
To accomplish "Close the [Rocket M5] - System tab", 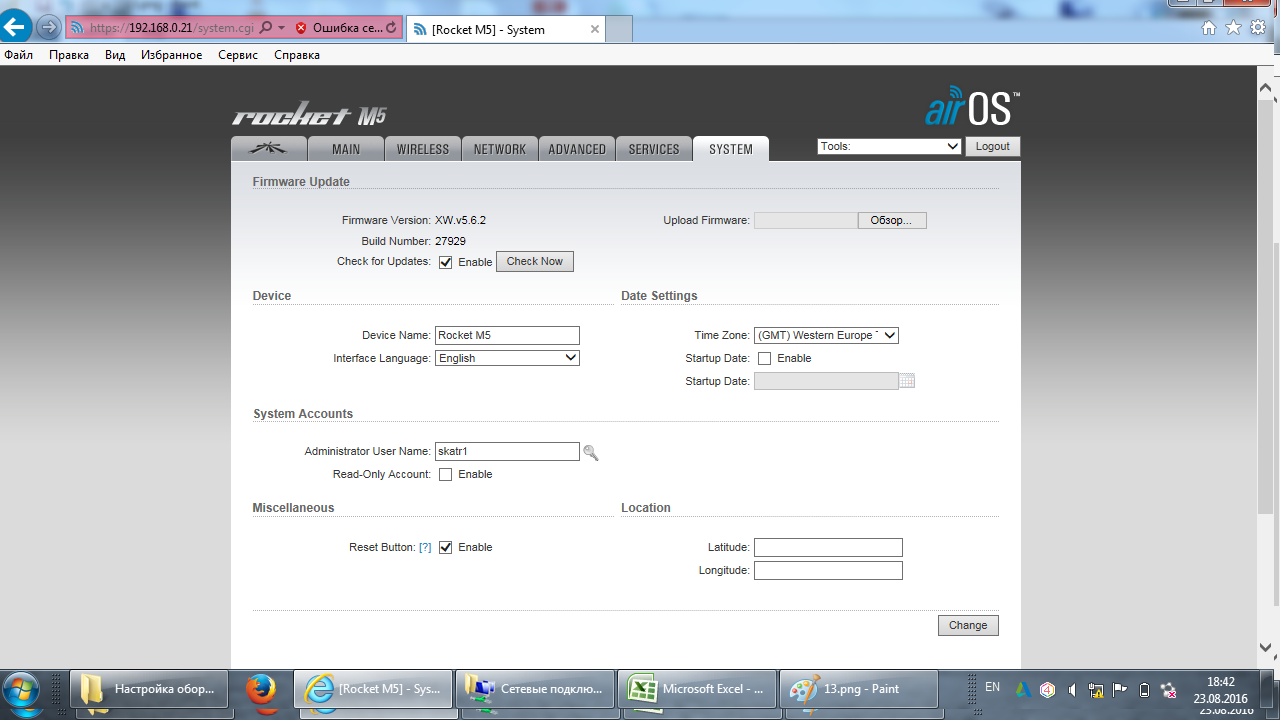I will tap(595, 29).
